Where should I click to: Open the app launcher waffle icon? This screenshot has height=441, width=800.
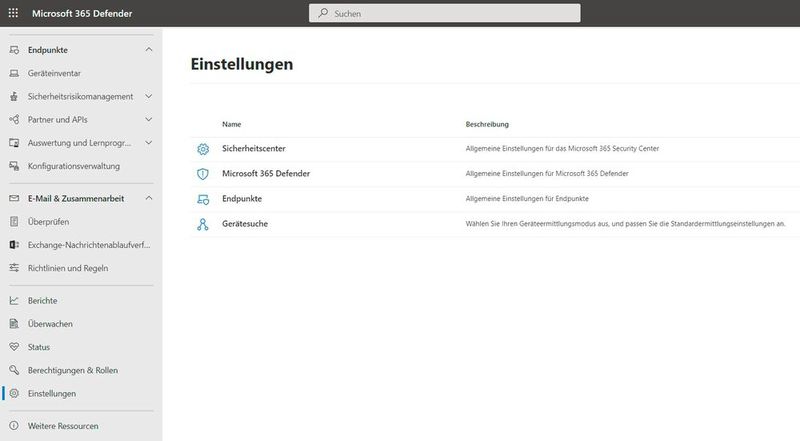coord(13,13)
